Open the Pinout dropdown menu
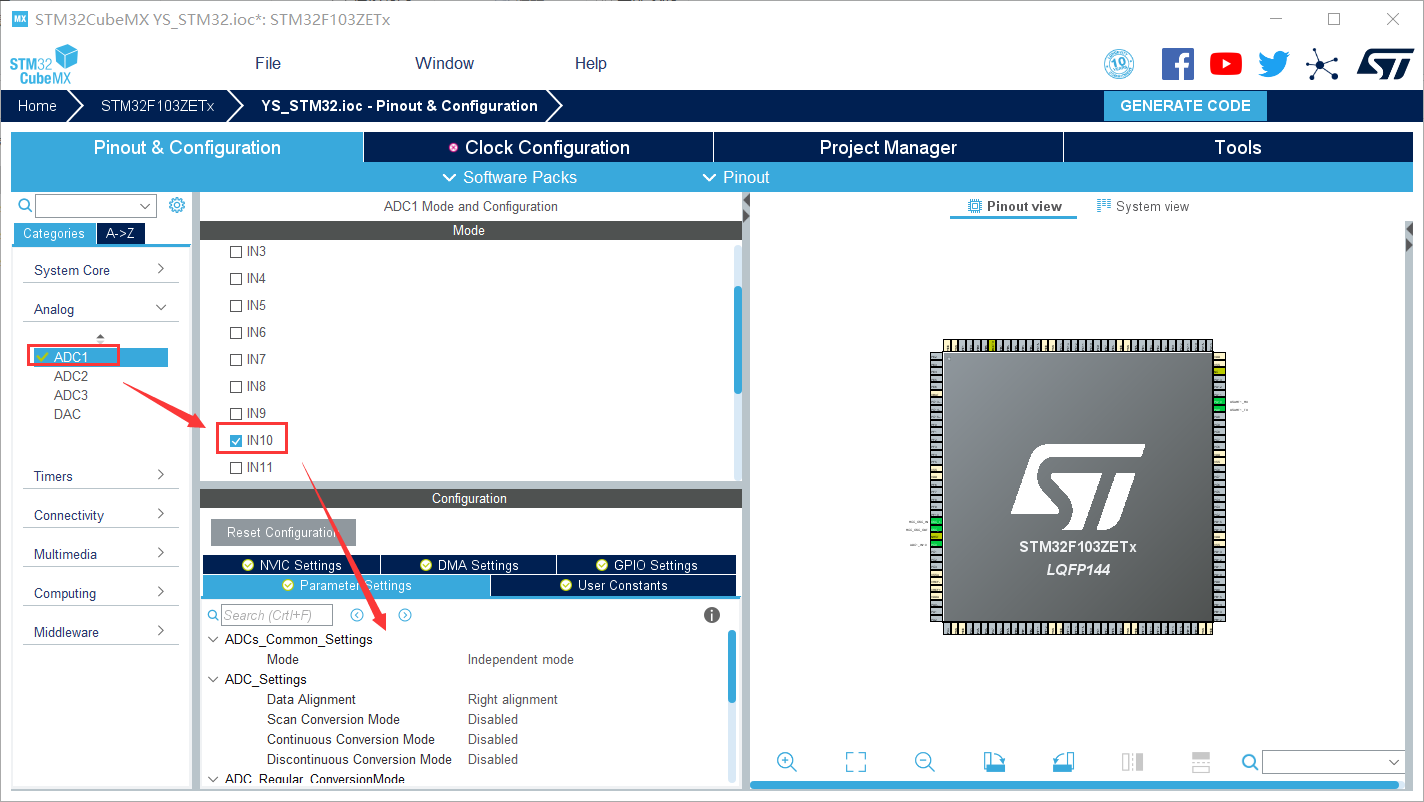 click(x=736, y=177)
